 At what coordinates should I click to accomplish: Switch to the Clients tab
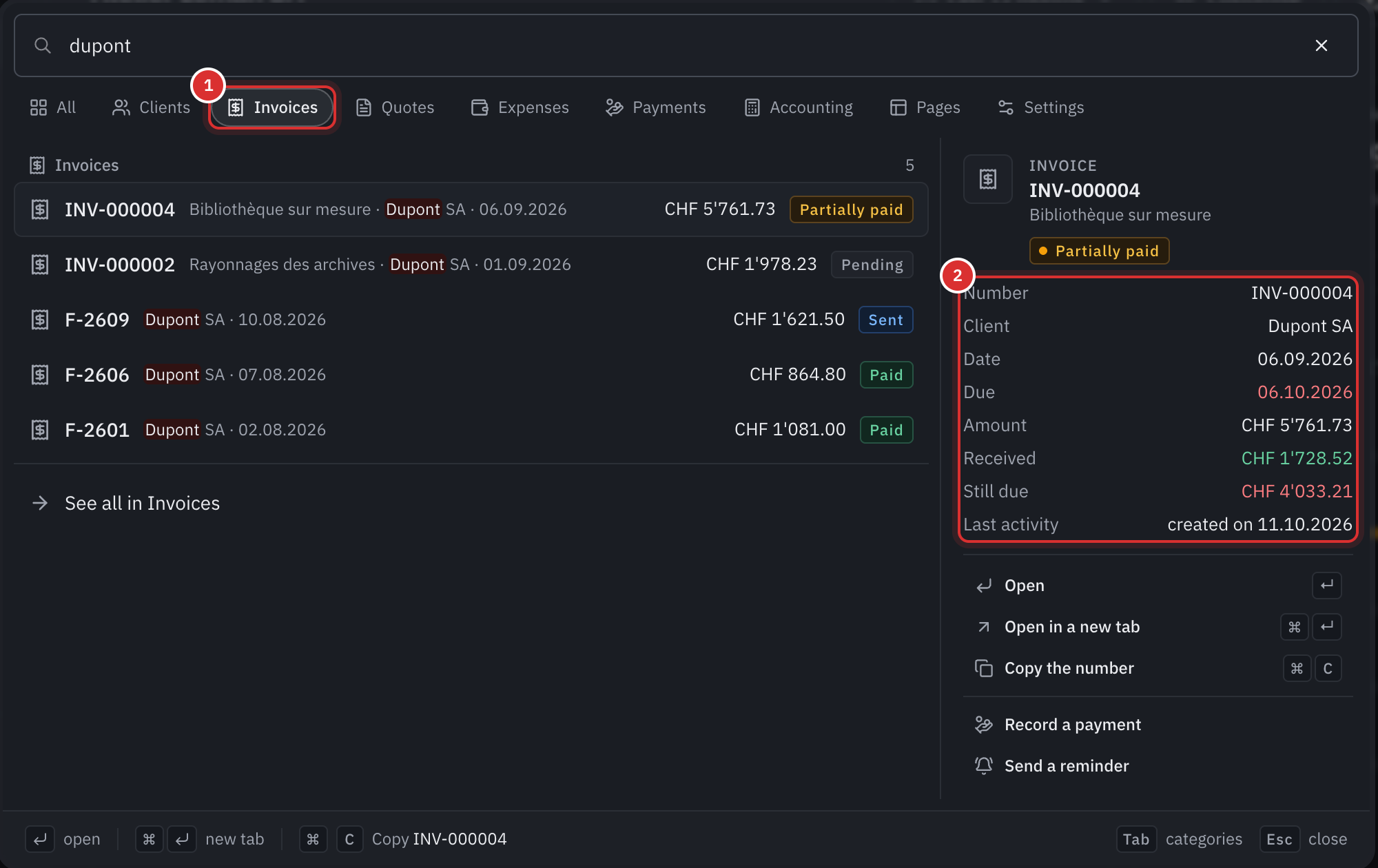(151, 107)
